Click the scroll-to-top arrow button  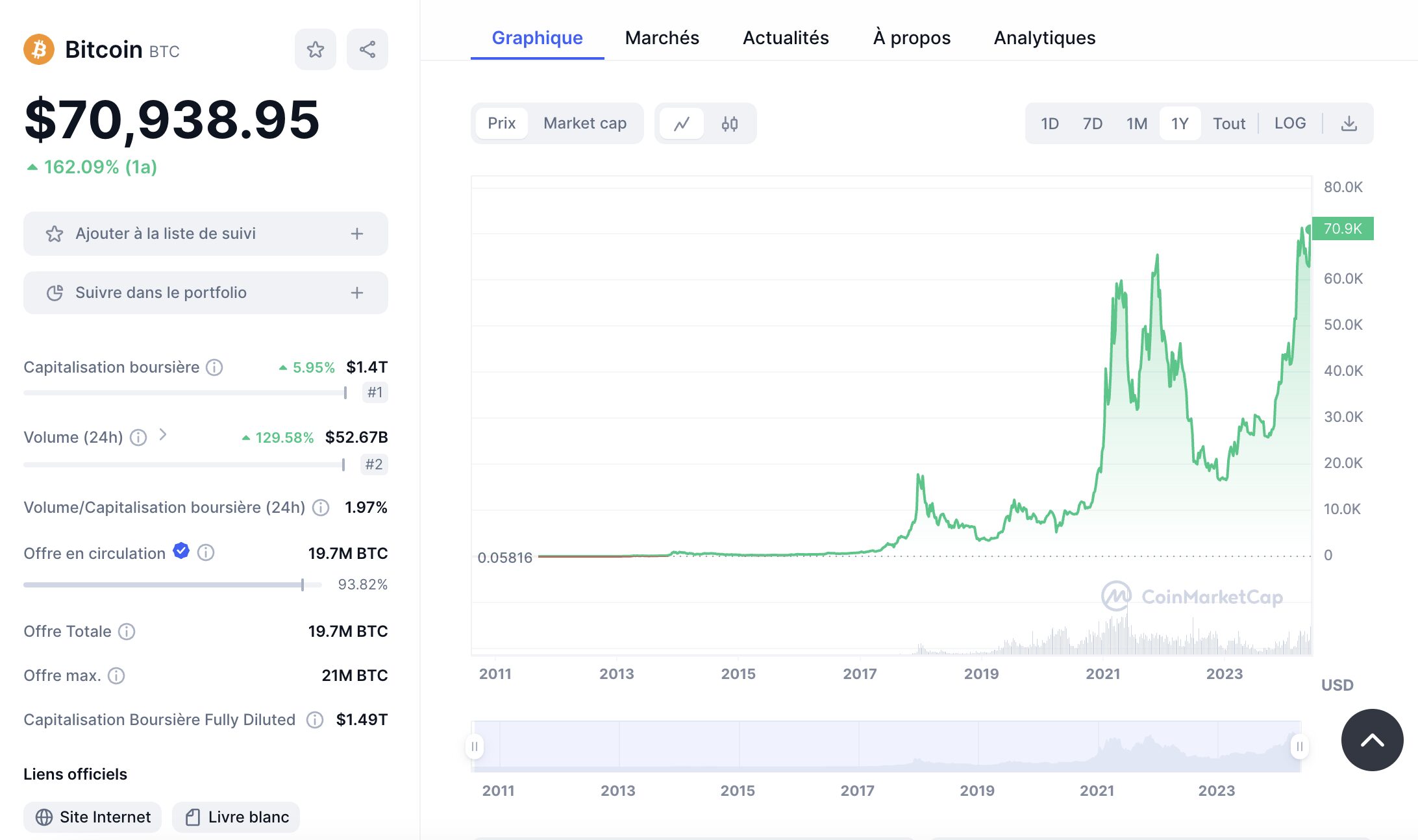[1373, 740]
